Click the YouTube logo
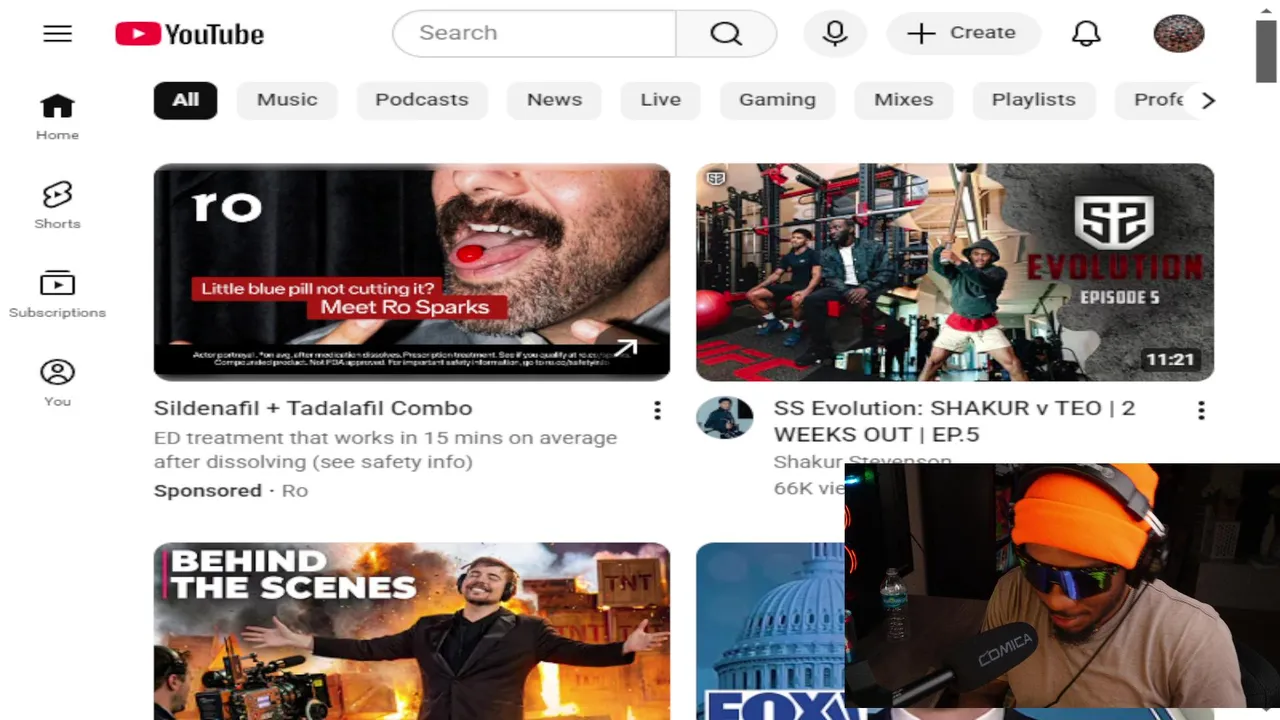The height and width of the screenshot is (720, 1280). 189,34
